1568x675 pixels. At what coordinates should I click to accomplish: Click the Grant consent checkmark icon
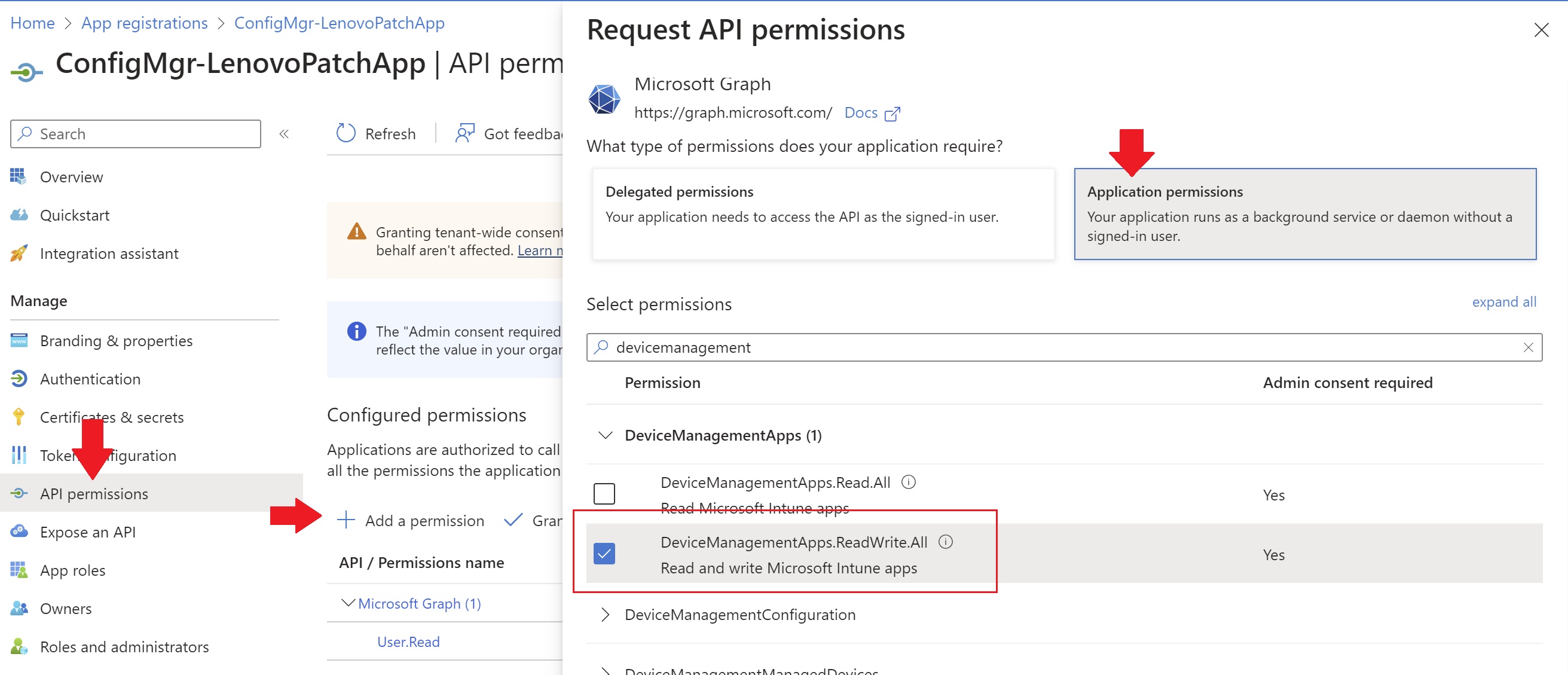513,520
